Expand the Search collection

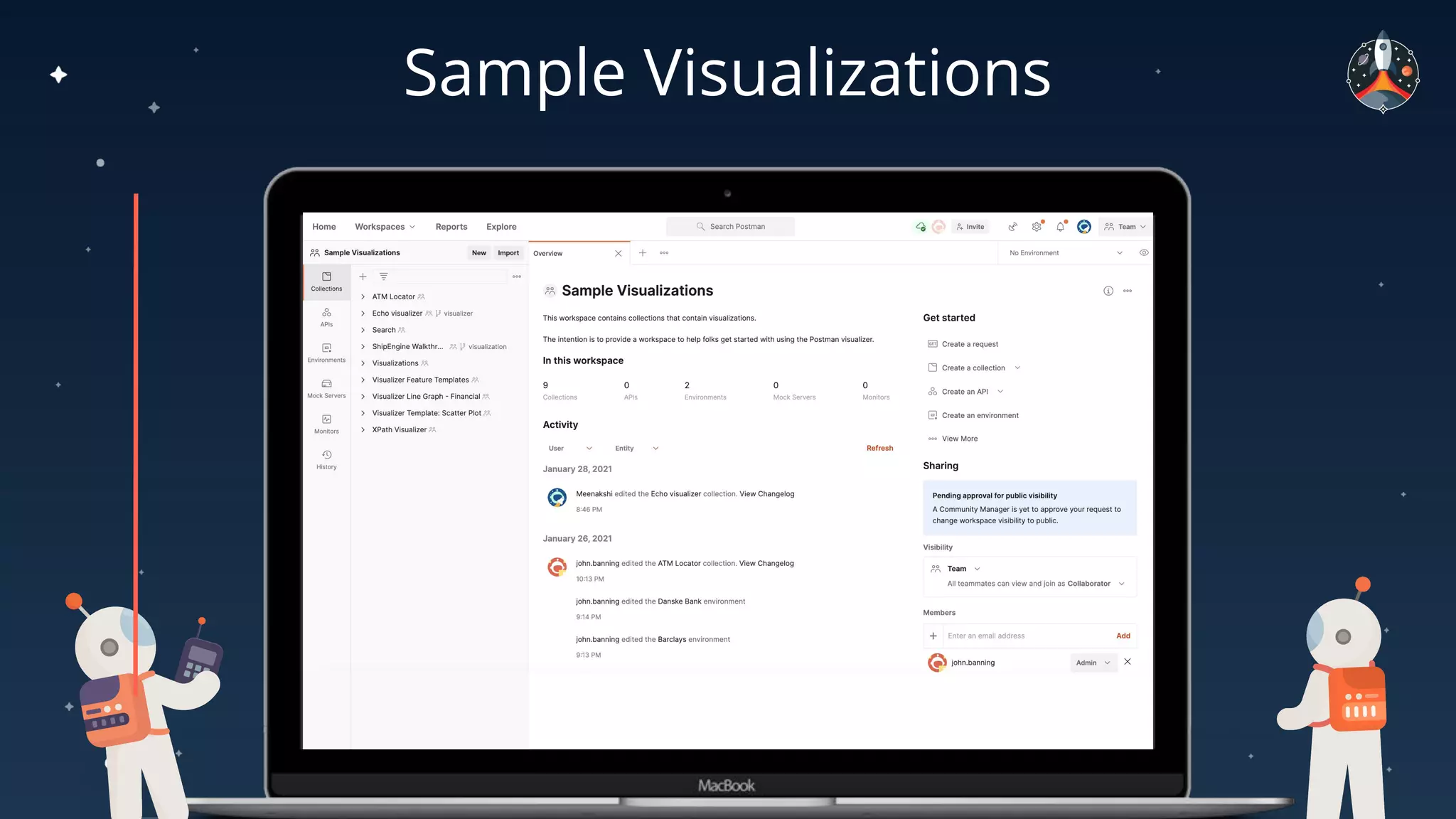(x=363, y=330)
